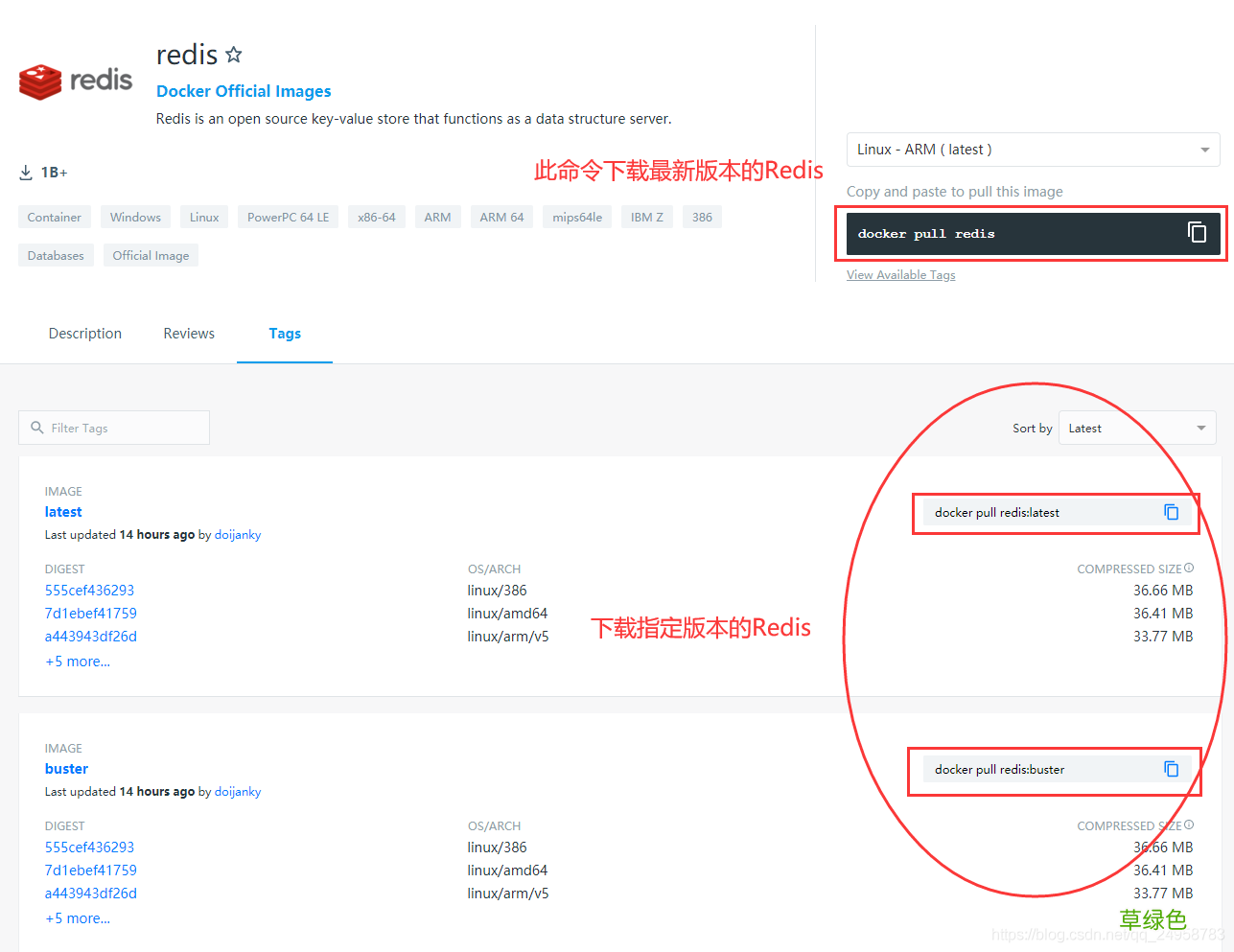Click the download count icon
This screenshot has height=952, width=1234.
point(26,173)
